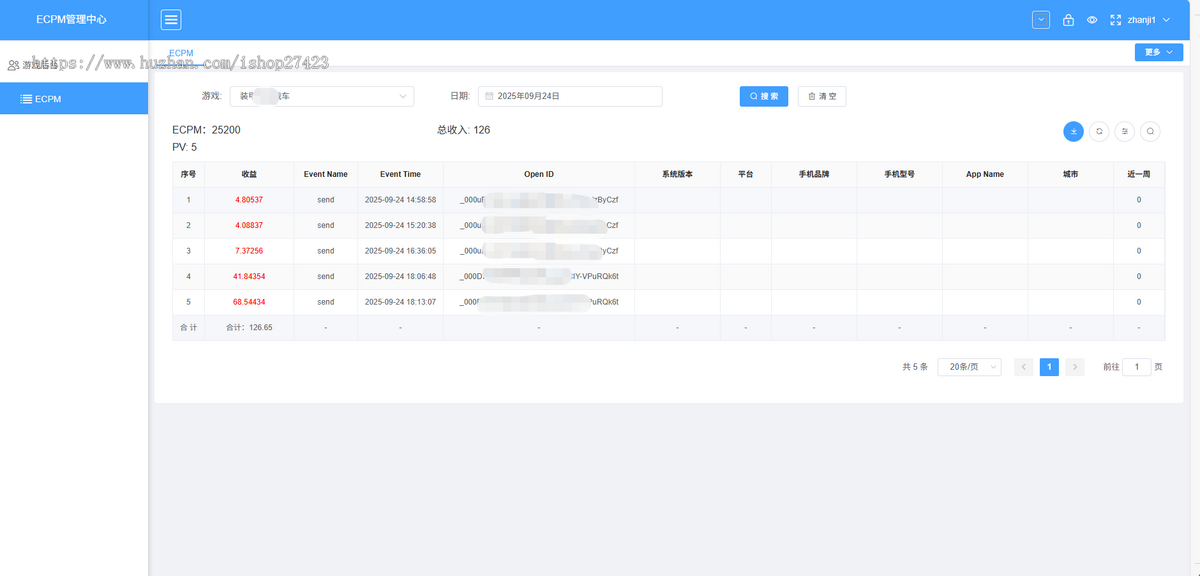Click the Event Name column header

(x=326, y=174)
